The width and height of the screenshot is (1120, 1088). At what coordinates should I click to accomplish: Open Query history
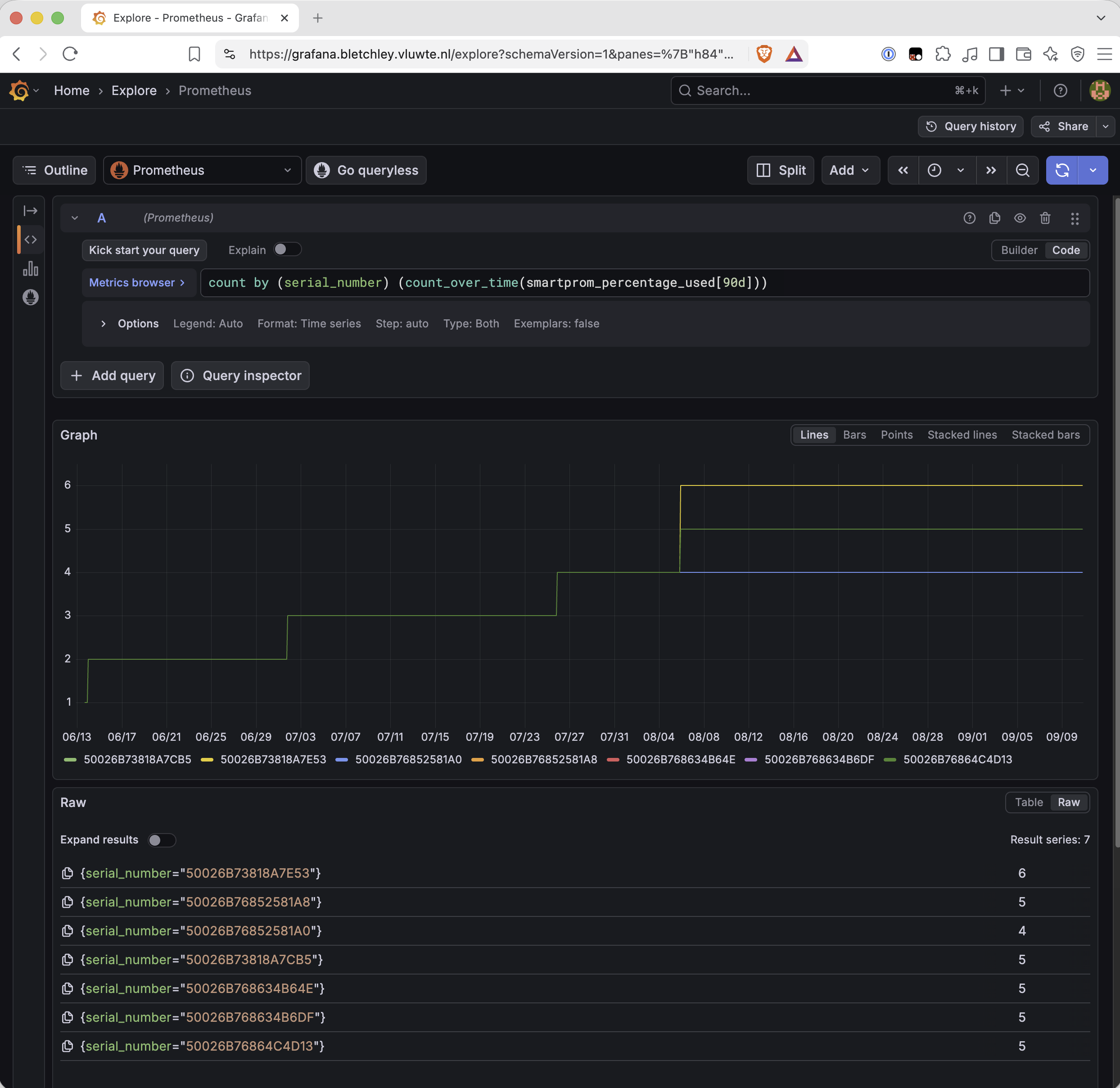coord(971,127)
